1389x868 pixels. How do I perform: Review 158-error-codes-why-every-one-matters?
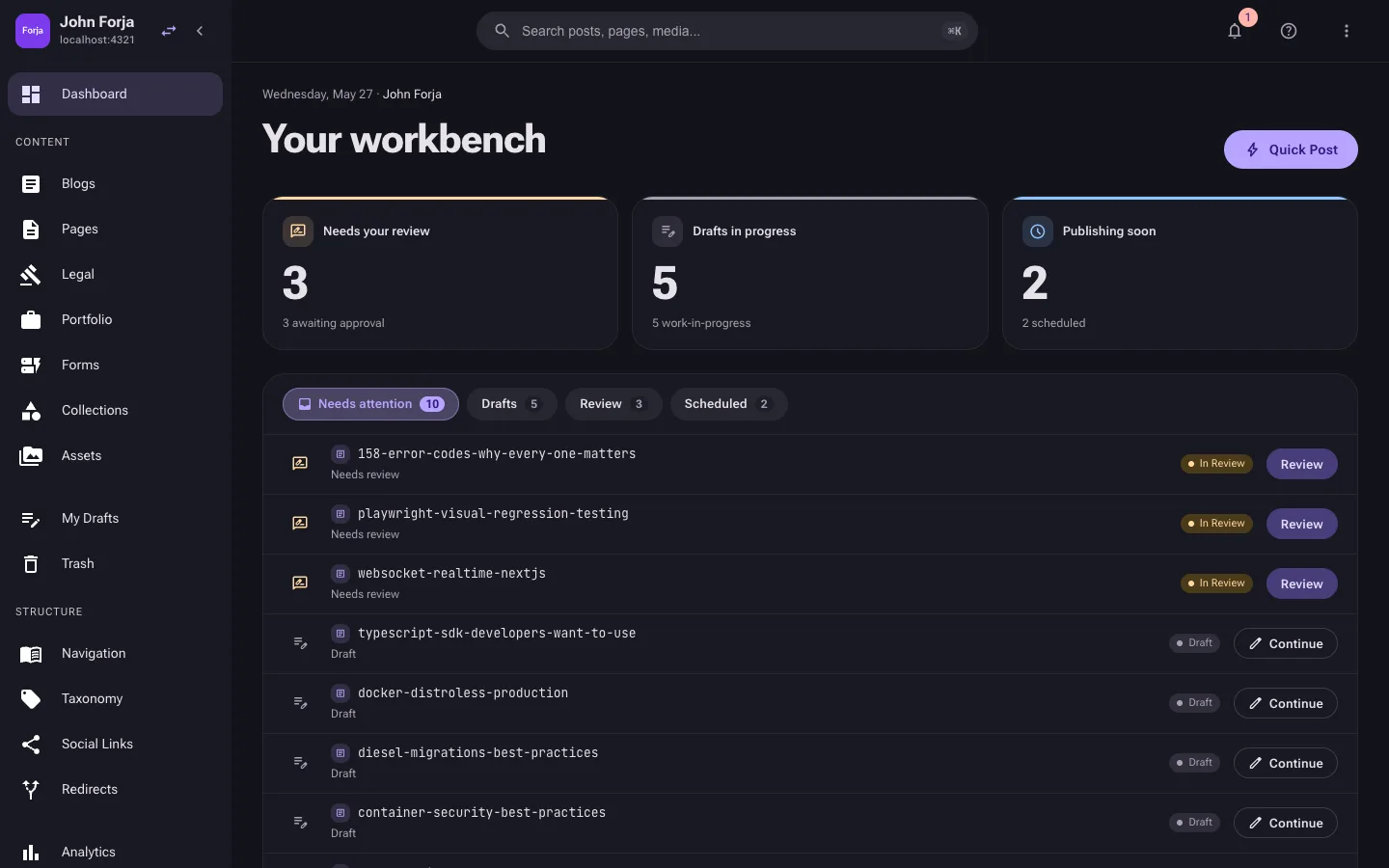coord(1301,464)
